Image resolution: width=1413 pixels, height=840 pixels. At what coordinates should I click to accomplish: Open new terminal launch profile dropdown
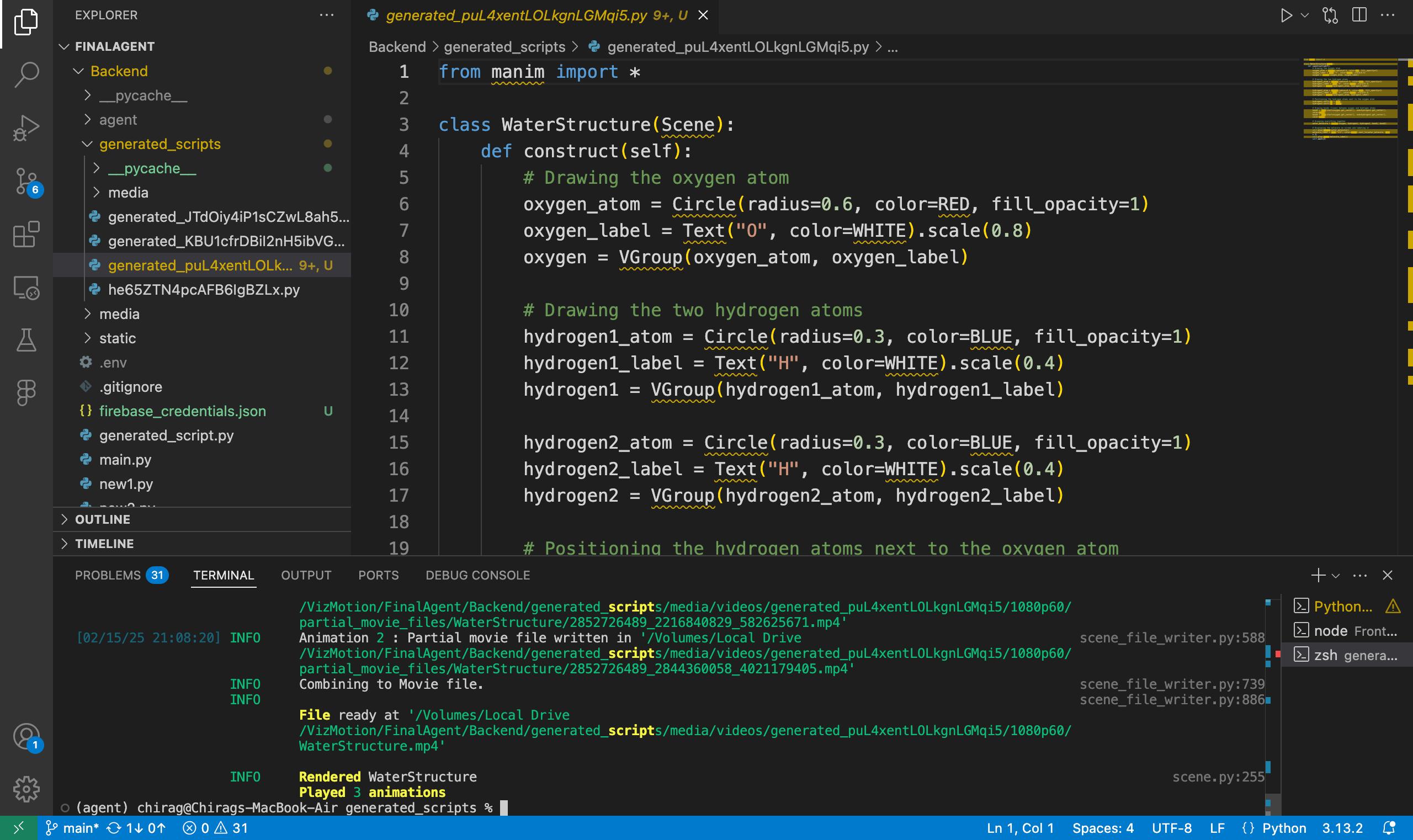pos(1336,576)
